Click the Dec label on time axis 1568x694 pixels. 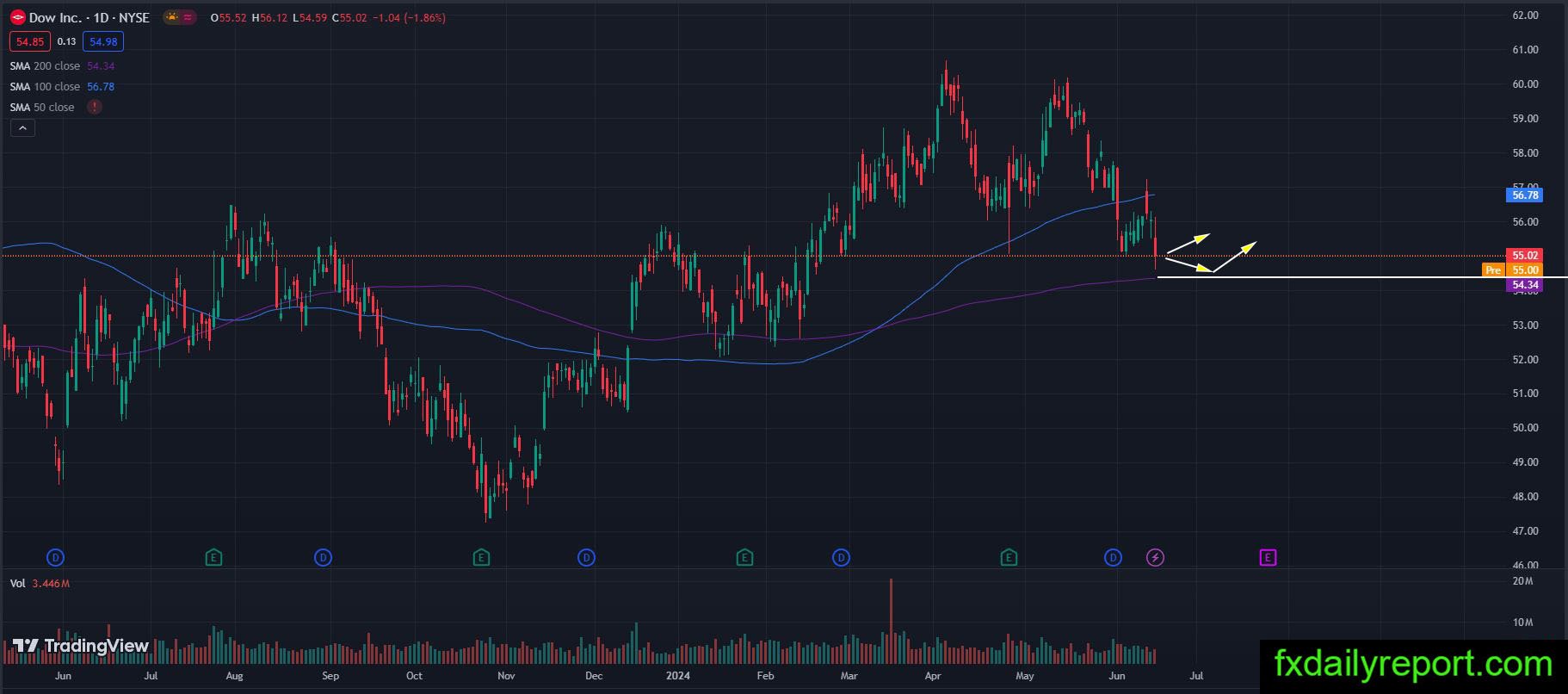(594, 676)
